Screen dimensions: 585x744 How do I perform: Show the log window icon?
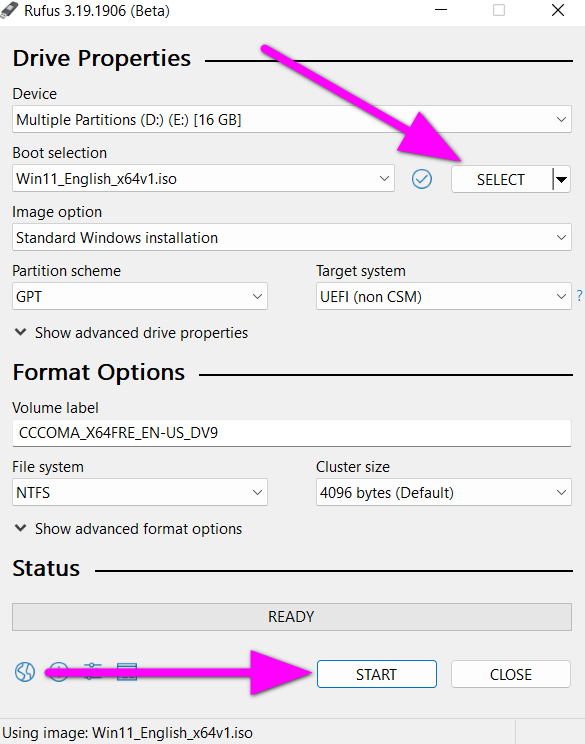[x=127, y=672]
